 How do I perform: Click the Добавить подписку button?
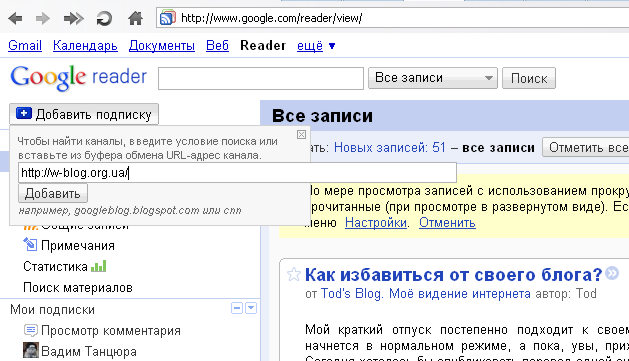pos(84,114)
